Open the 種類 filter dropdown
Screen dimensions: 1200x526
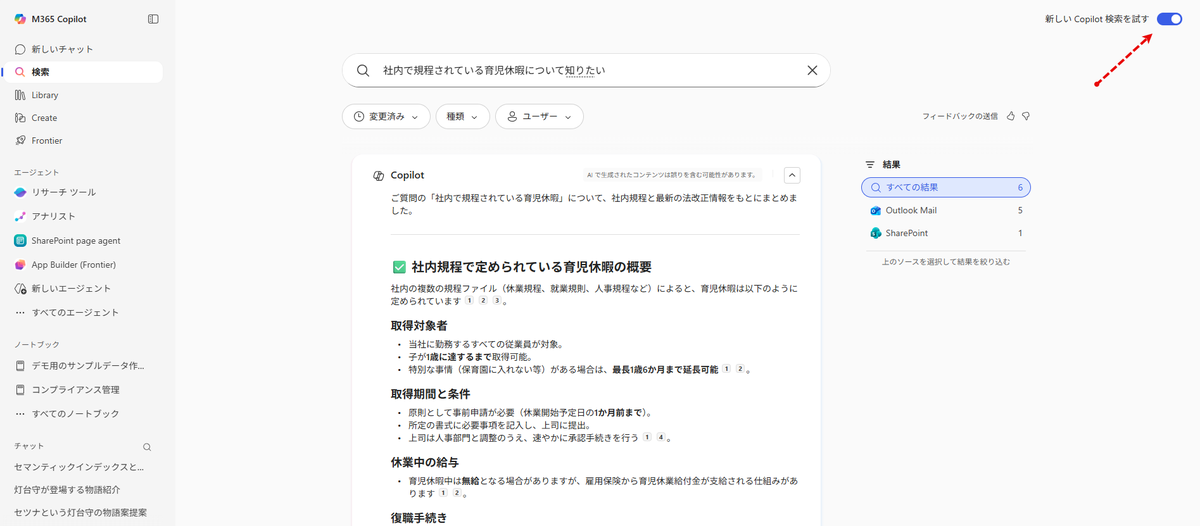pos(462,117)
